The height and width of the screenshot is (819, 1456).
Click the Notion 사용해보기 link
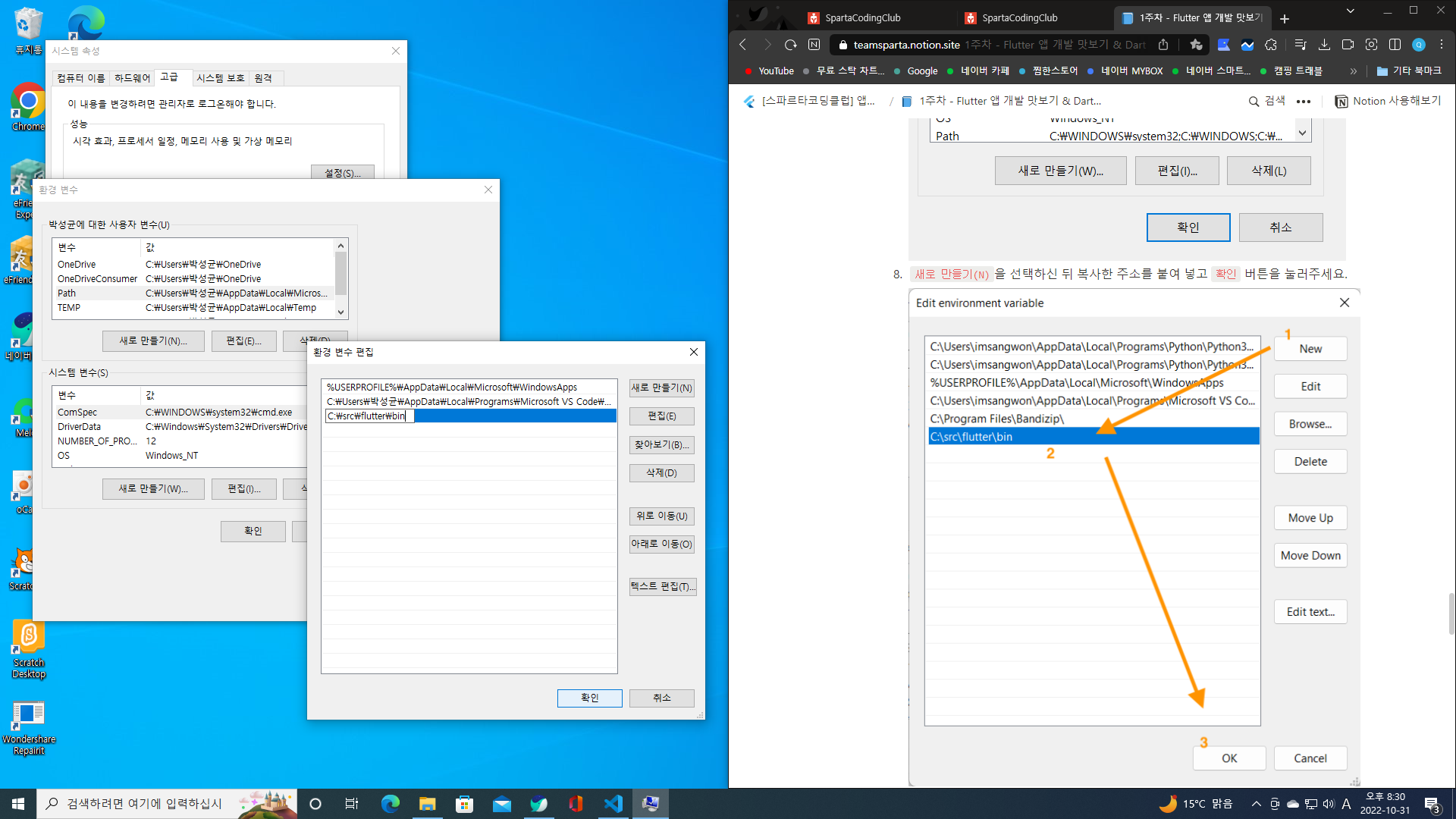(1388, 101)
